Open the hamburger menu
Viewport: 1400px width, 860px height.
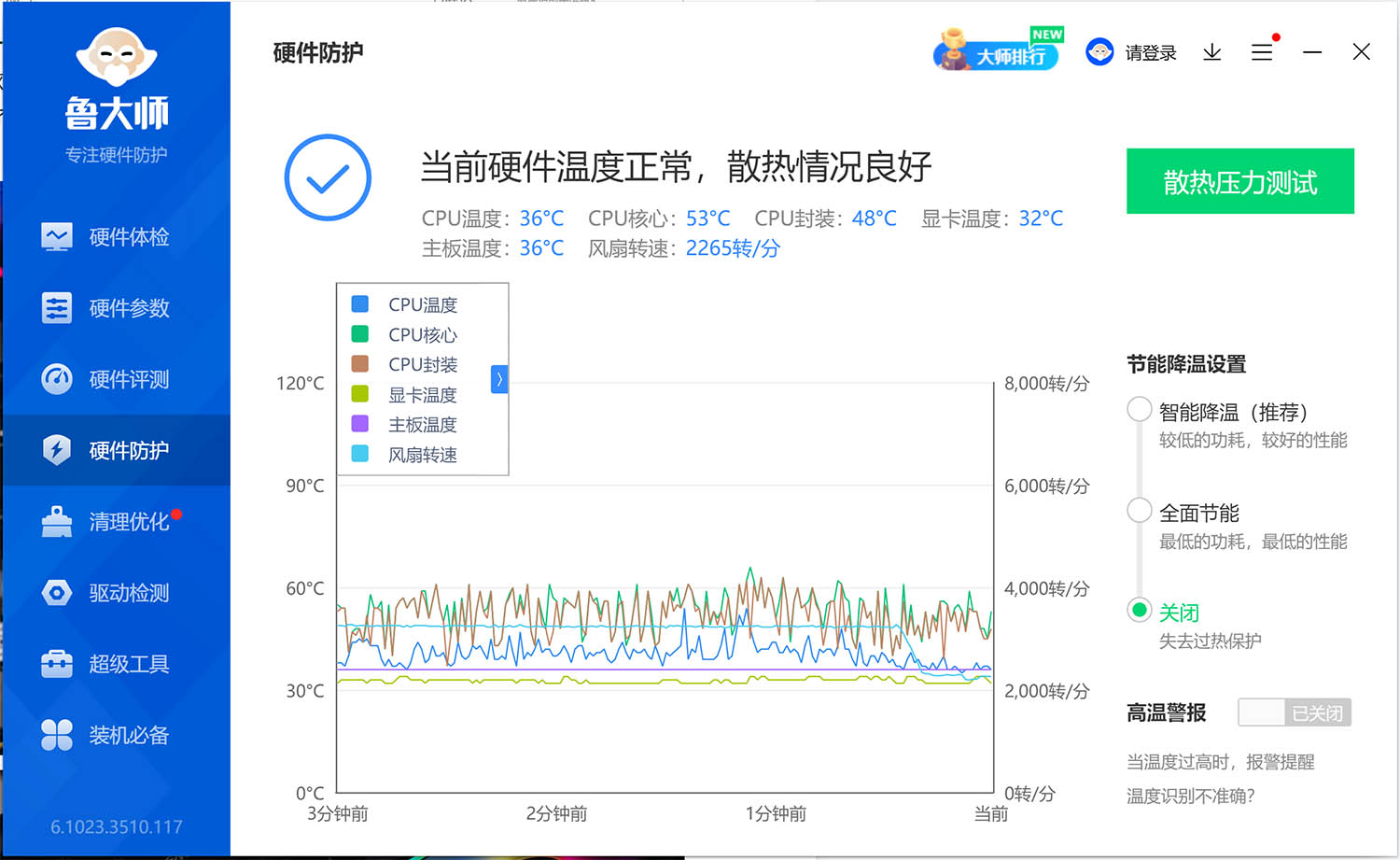(x=1262, y=52)
